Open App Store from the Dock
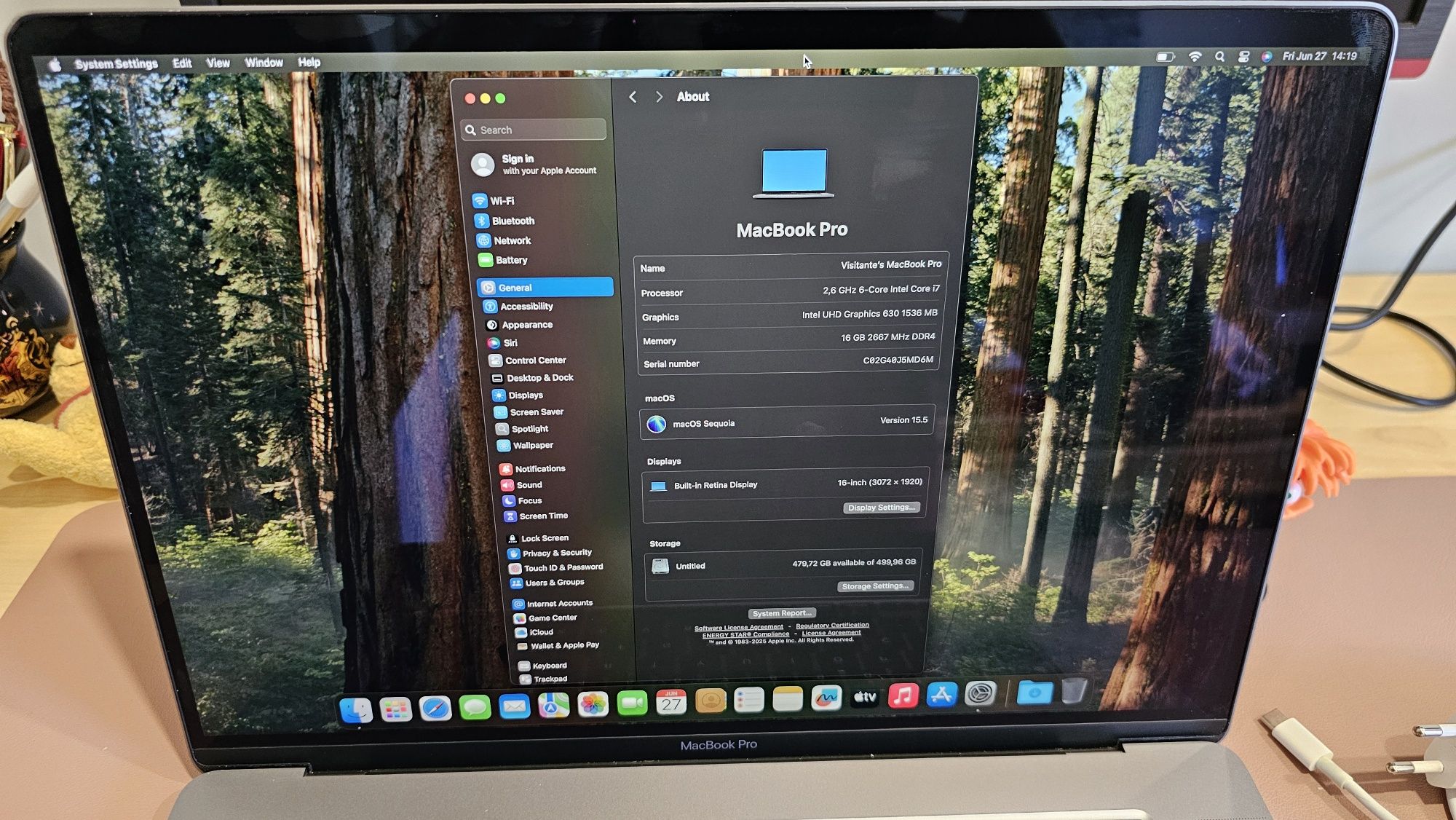The width and height of the screenshot is (1456, 820). 941,695
